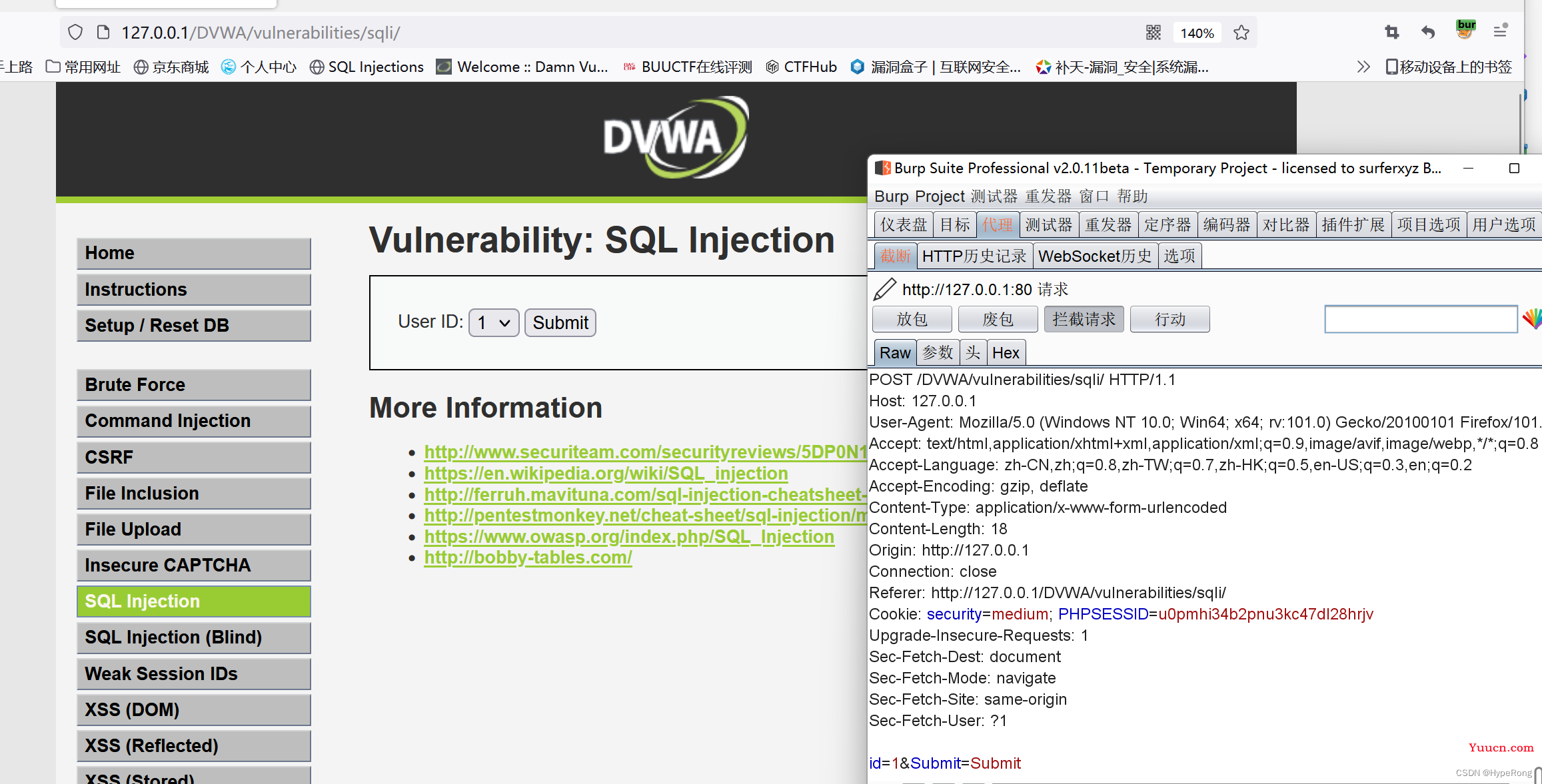Click the undo arrow toolbar icon
Viewport: 1542px width, 784px height.
tap(1427, 31)
